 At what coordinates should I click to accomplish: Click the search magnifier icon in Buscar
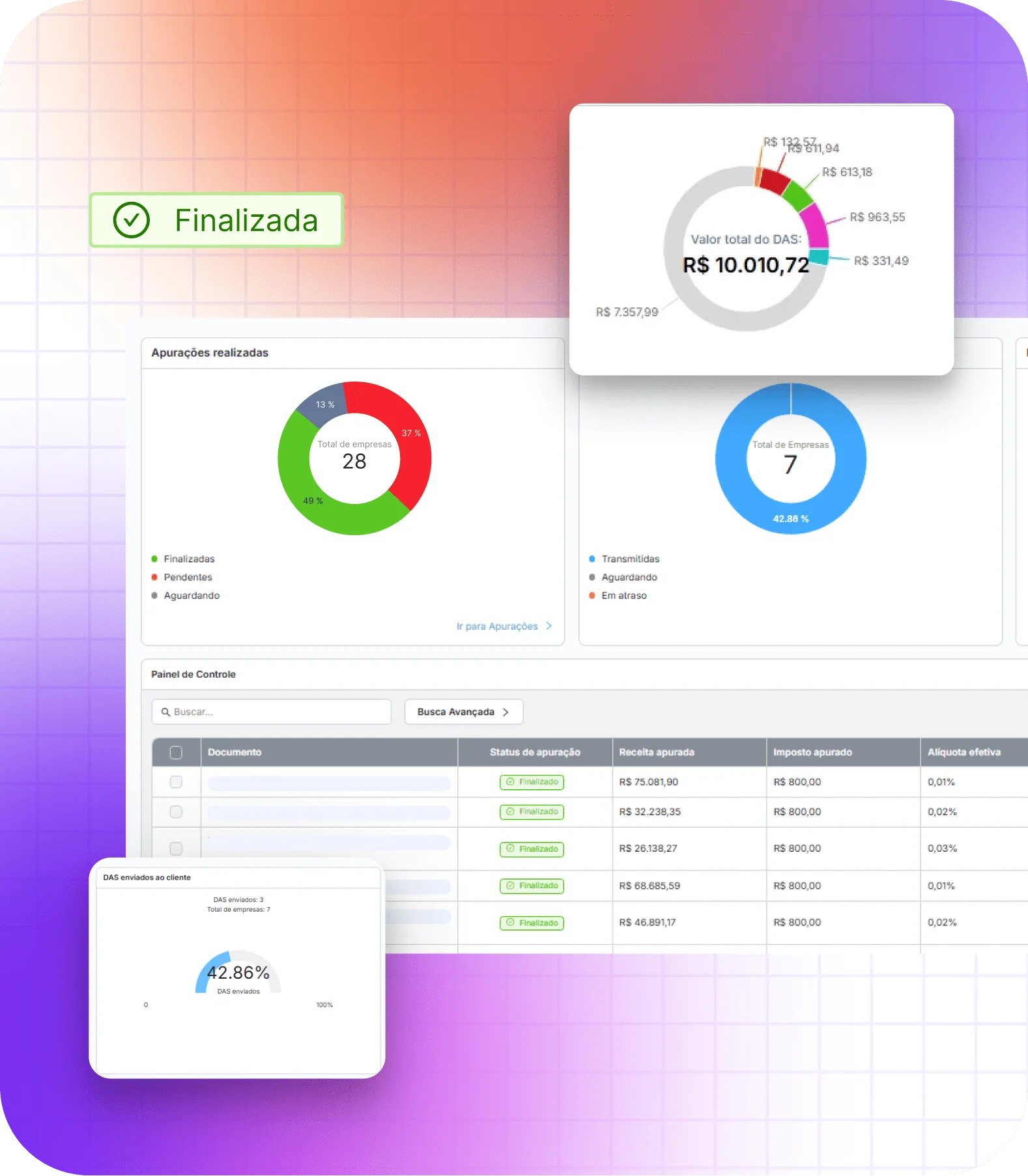(165, 712)
